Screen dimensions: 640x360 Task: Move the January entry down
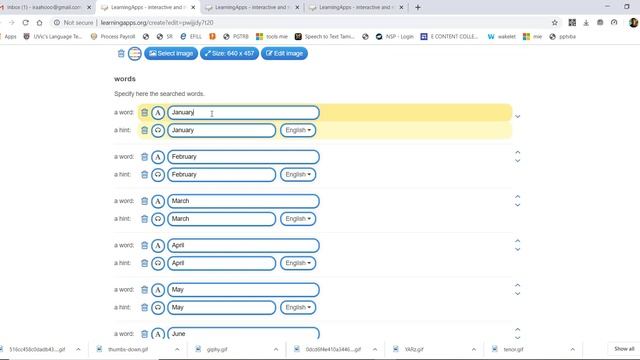(x=518, y=117)
